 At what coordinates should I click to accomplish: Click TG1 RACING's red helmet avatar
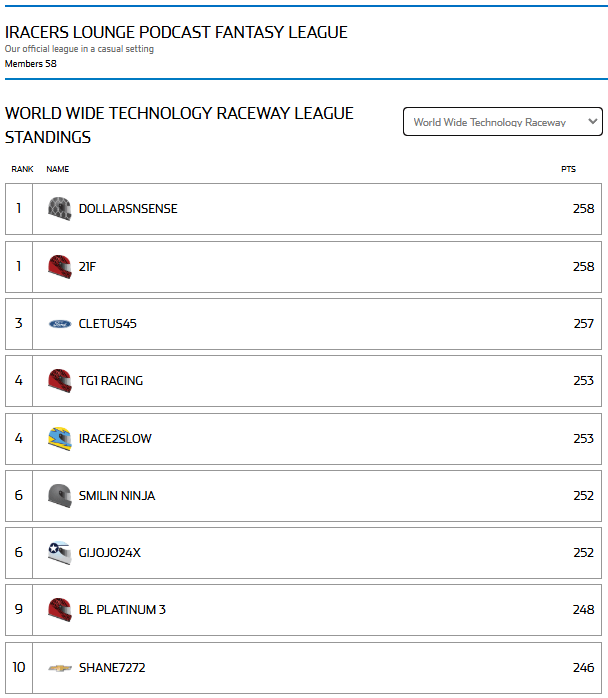[60, 381]
